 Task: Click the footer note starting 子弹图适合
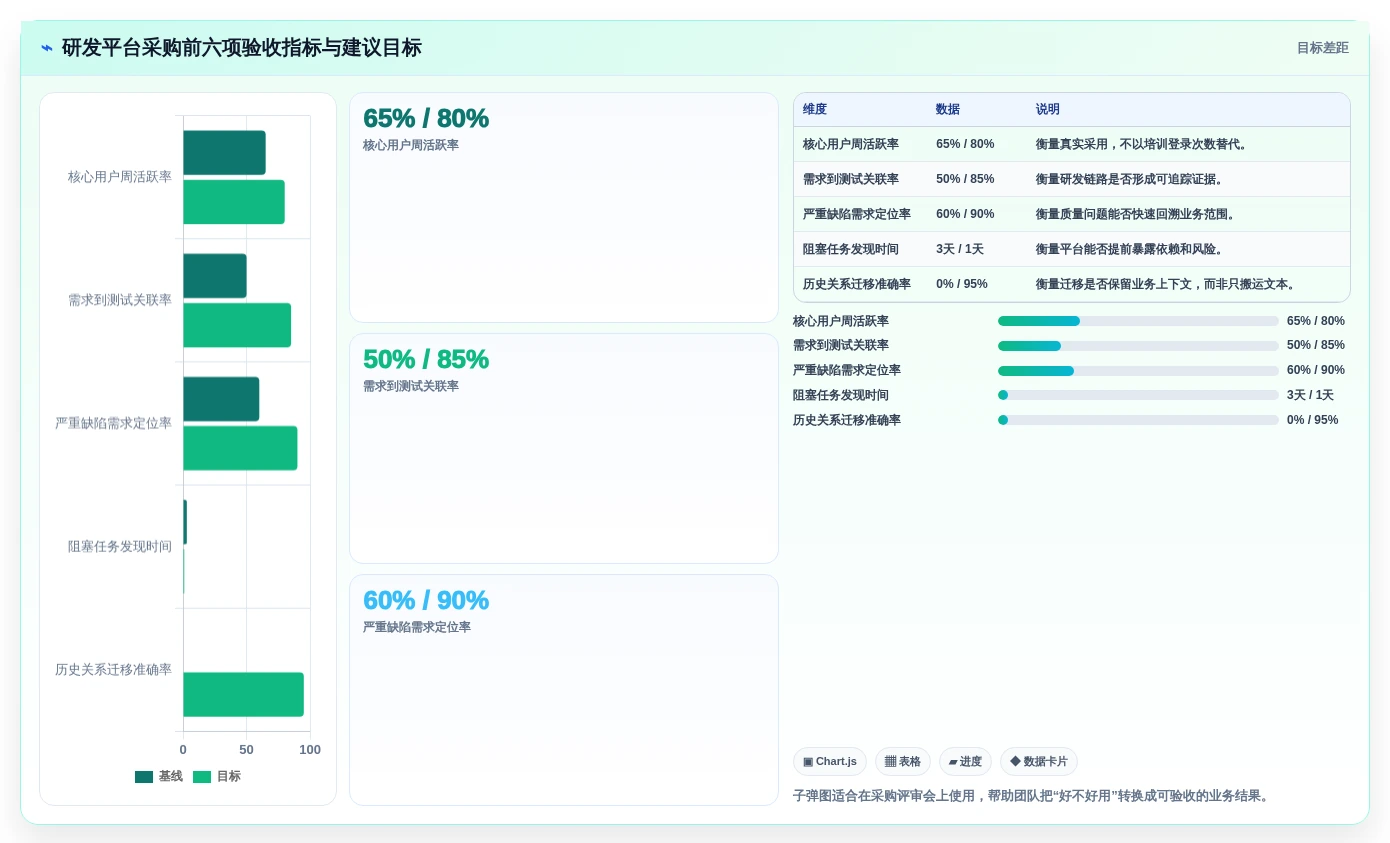(1033, 796)
